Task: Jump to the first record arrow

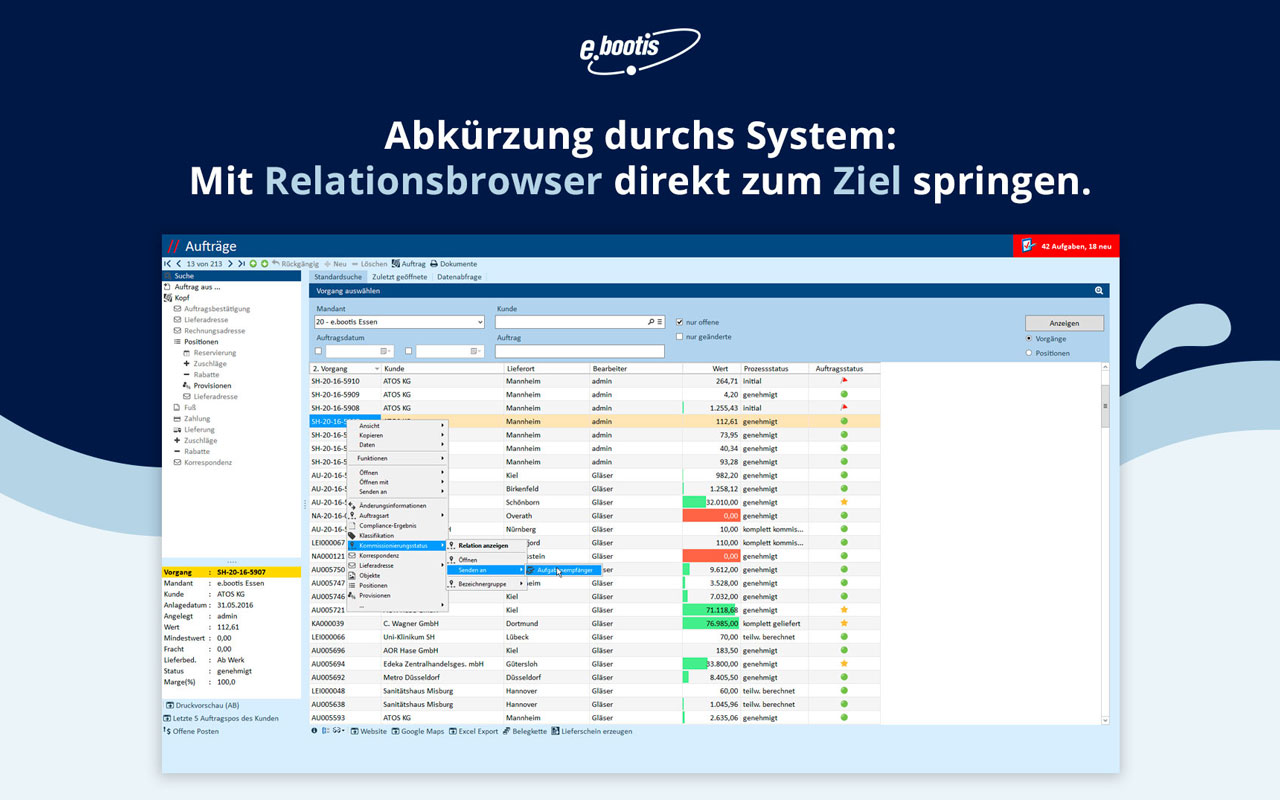Action: [x=167, y=264]
